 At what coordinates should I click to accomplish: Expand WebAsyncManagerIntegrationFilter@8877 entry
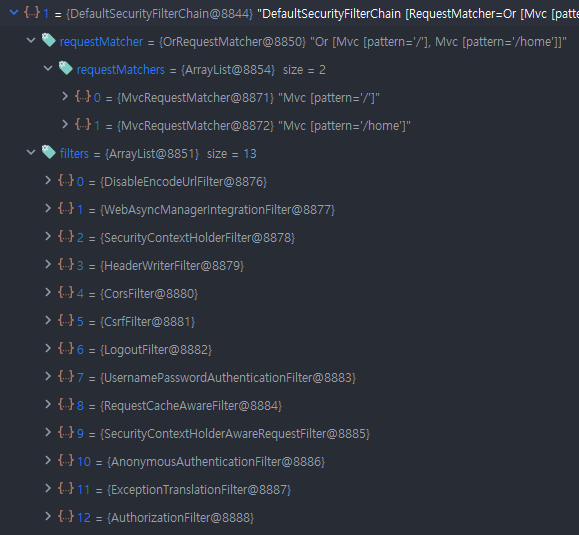point(48,208)
